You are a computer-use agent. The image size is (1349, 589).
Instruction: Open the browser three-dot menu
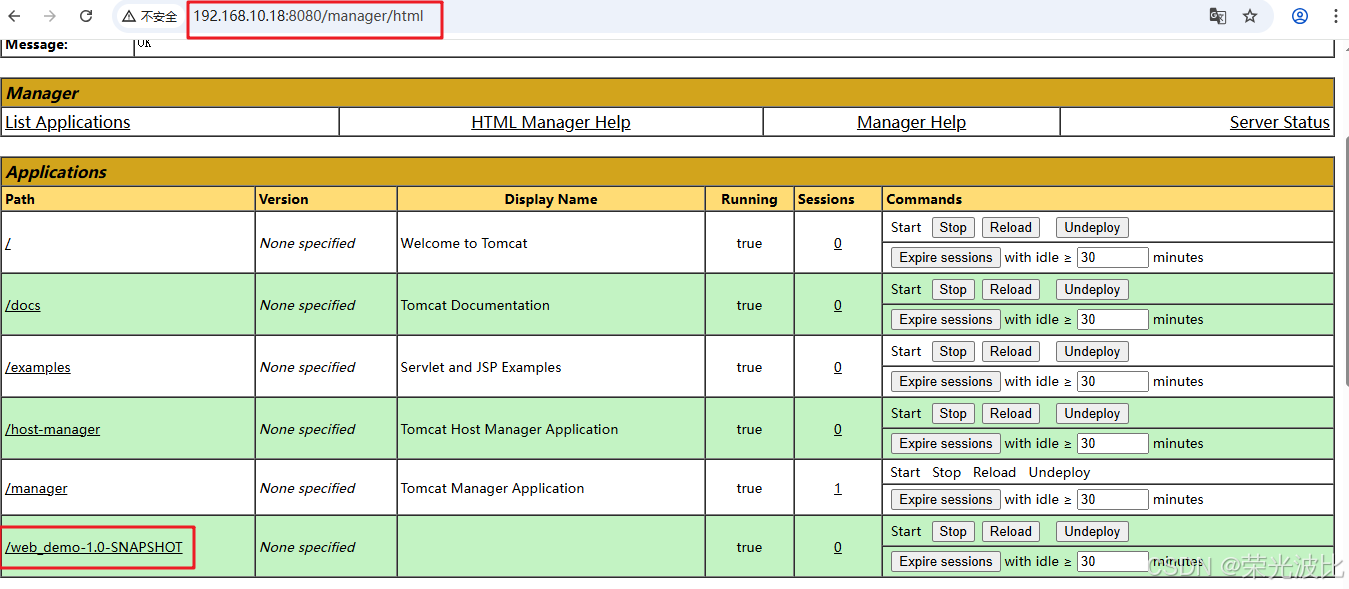pos(1336,16)
